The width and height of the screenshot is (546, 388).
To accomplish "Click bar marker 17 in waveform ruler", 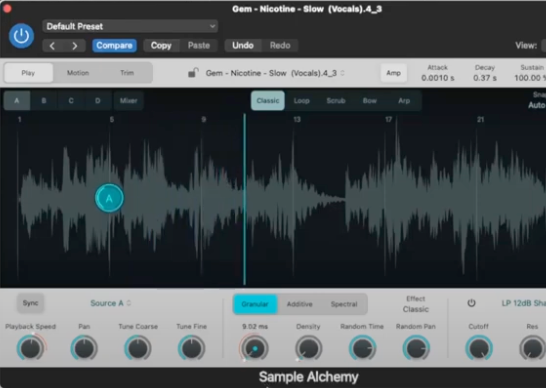I will pyautogui.click(x=389, y=119).
